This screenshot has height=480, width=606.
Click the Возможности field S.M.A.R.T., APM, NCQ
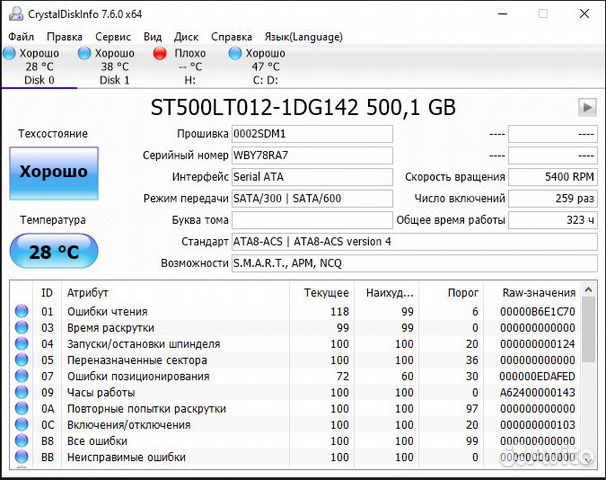(414, 264)
